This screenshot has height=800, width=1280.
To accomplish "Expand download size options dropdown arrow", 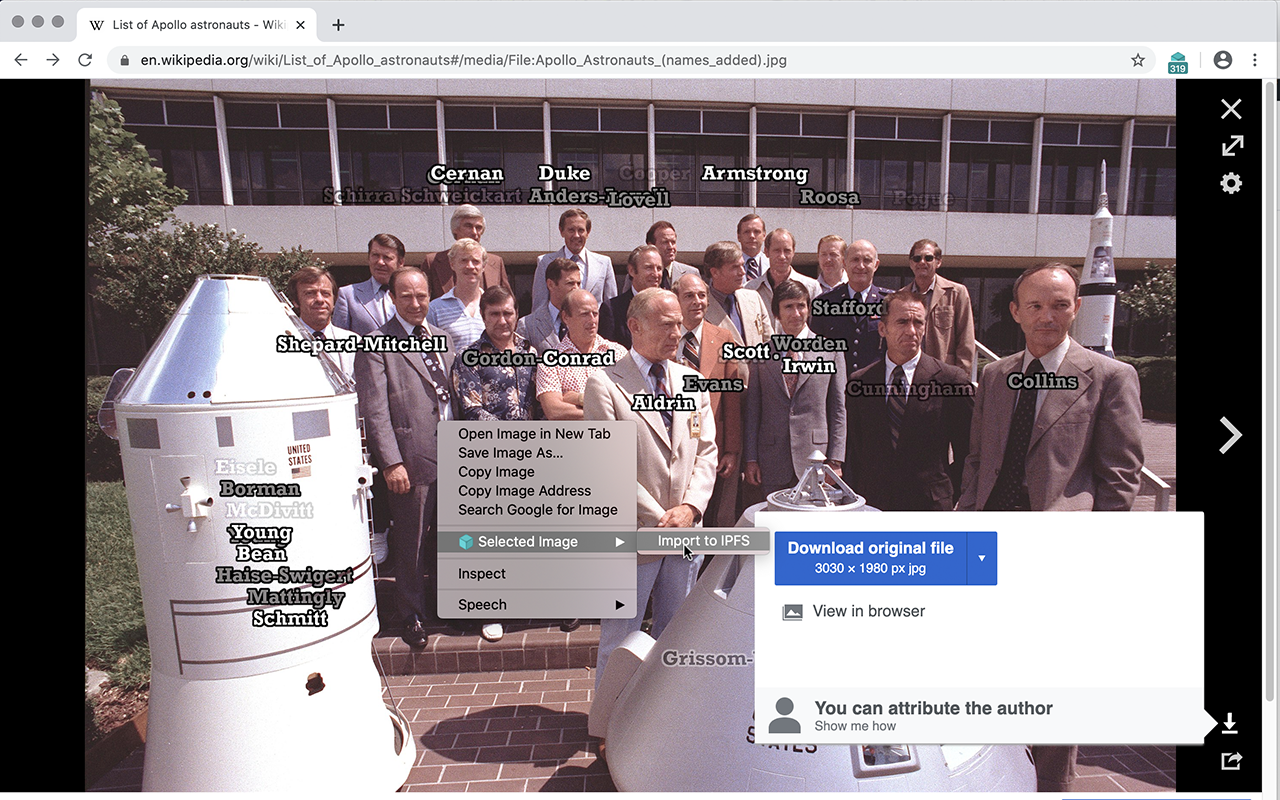I will 982,558.
